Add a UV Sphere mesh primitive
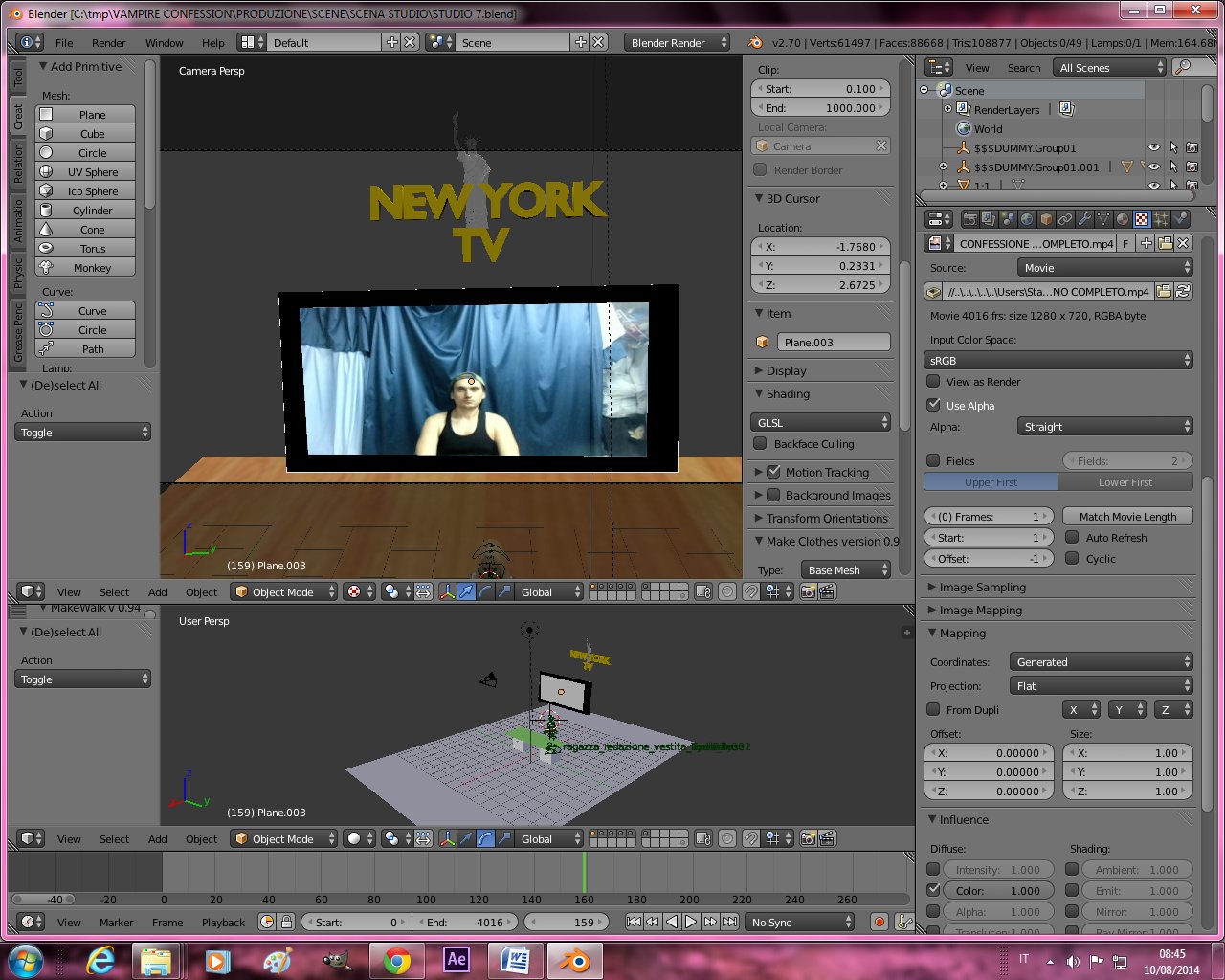1225x980 pixels. click(86, 172)
